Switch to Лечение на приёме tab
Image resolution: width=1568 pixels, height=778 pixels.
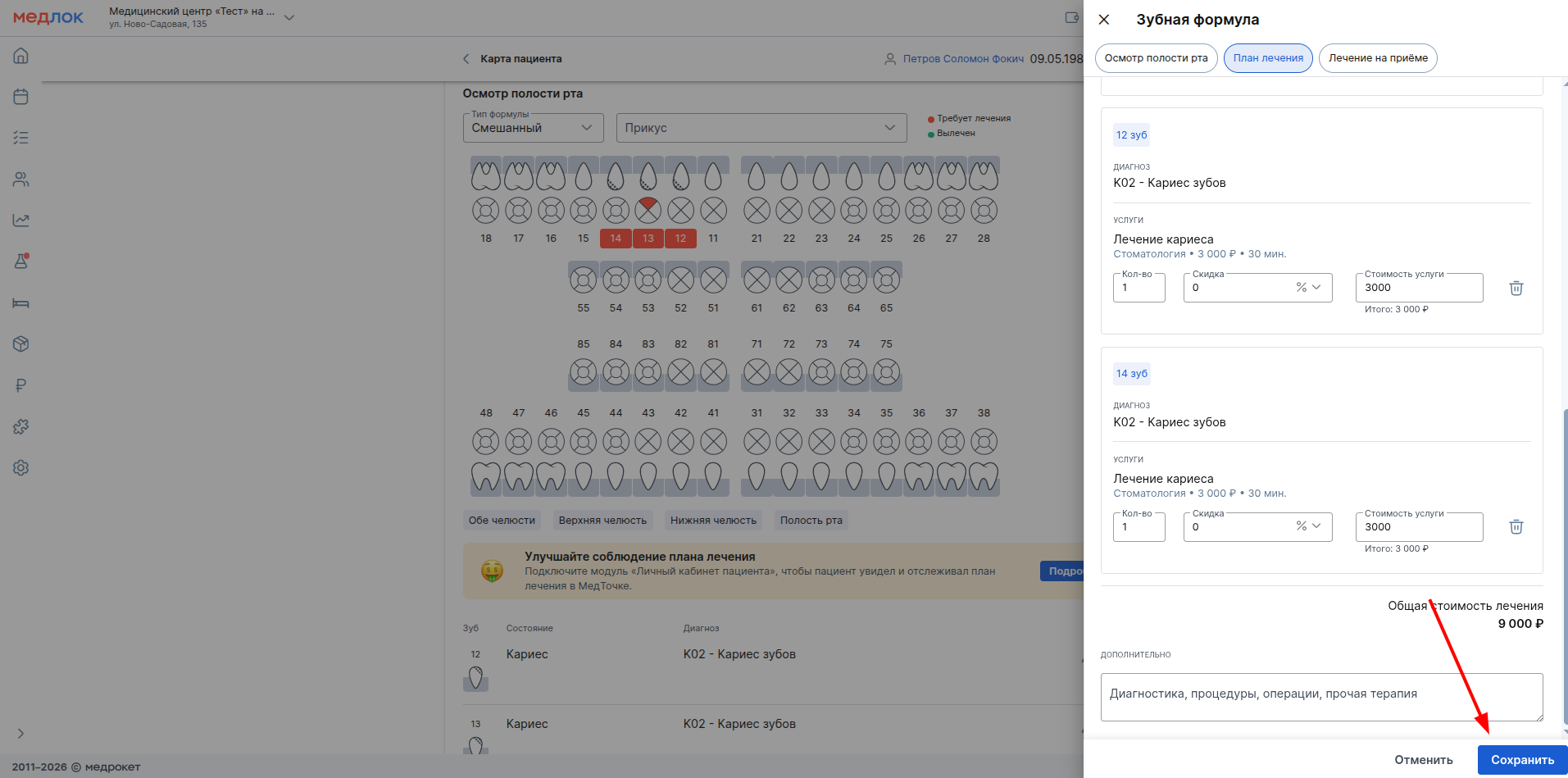pos(1377,58)
